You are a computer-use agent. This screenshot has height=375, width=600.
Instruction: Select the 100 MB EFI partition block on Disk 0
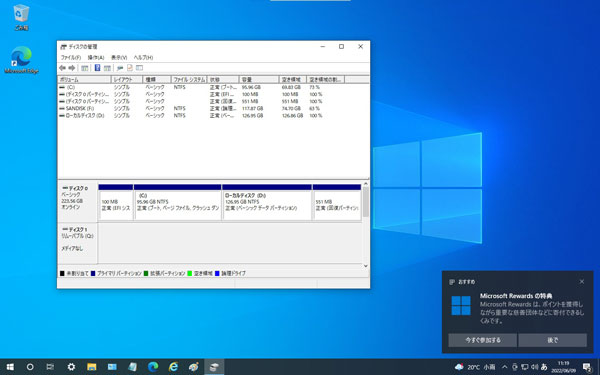click(x=116, y=202)
